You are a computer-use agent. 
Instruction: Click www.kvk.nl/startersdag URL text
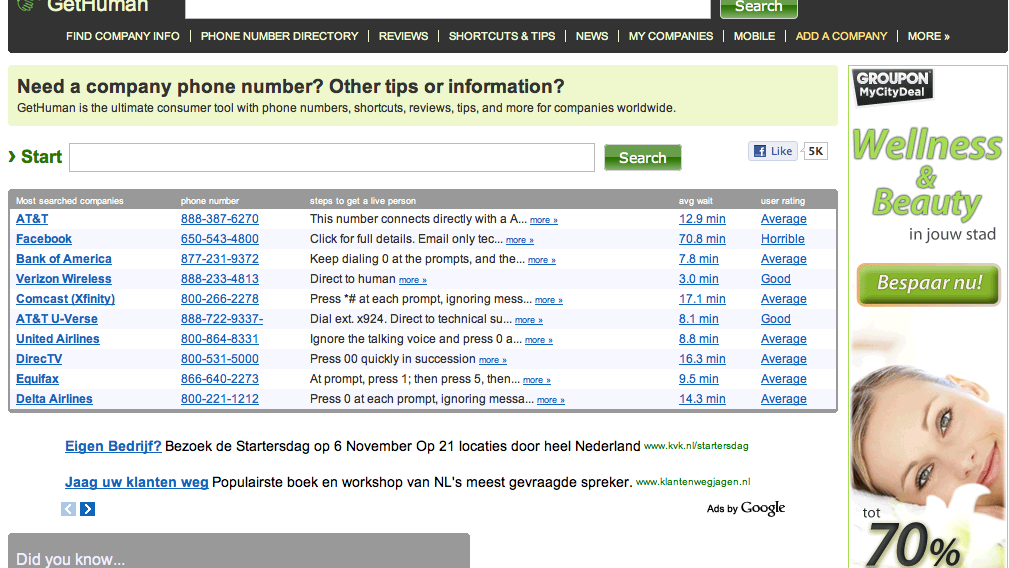696,446
